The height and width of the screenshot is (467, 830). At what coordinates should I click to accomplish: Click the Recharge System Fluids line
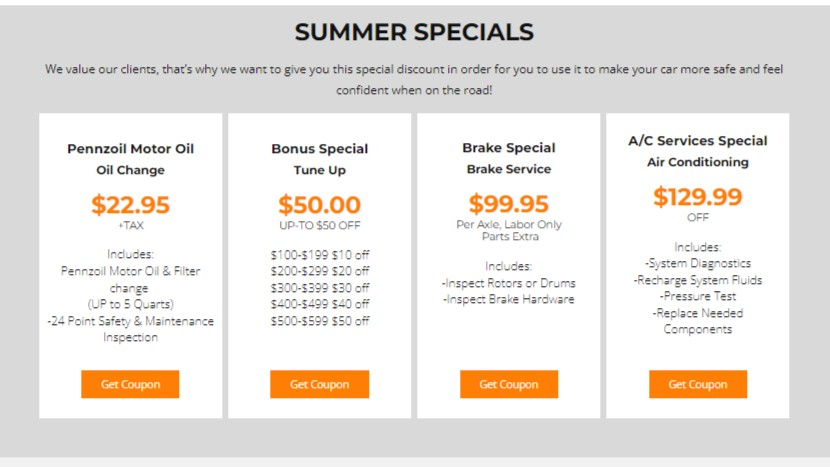(697, 280)
